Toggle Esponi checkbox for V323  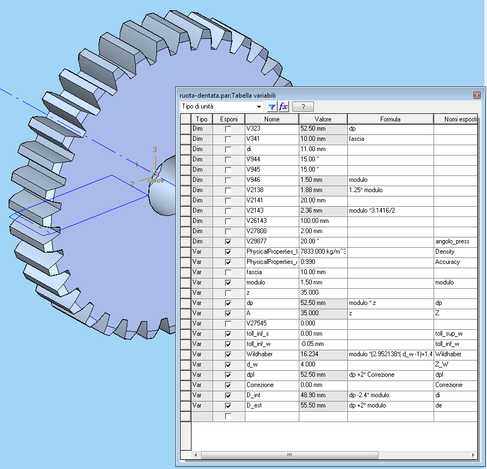tap(228, 129)
